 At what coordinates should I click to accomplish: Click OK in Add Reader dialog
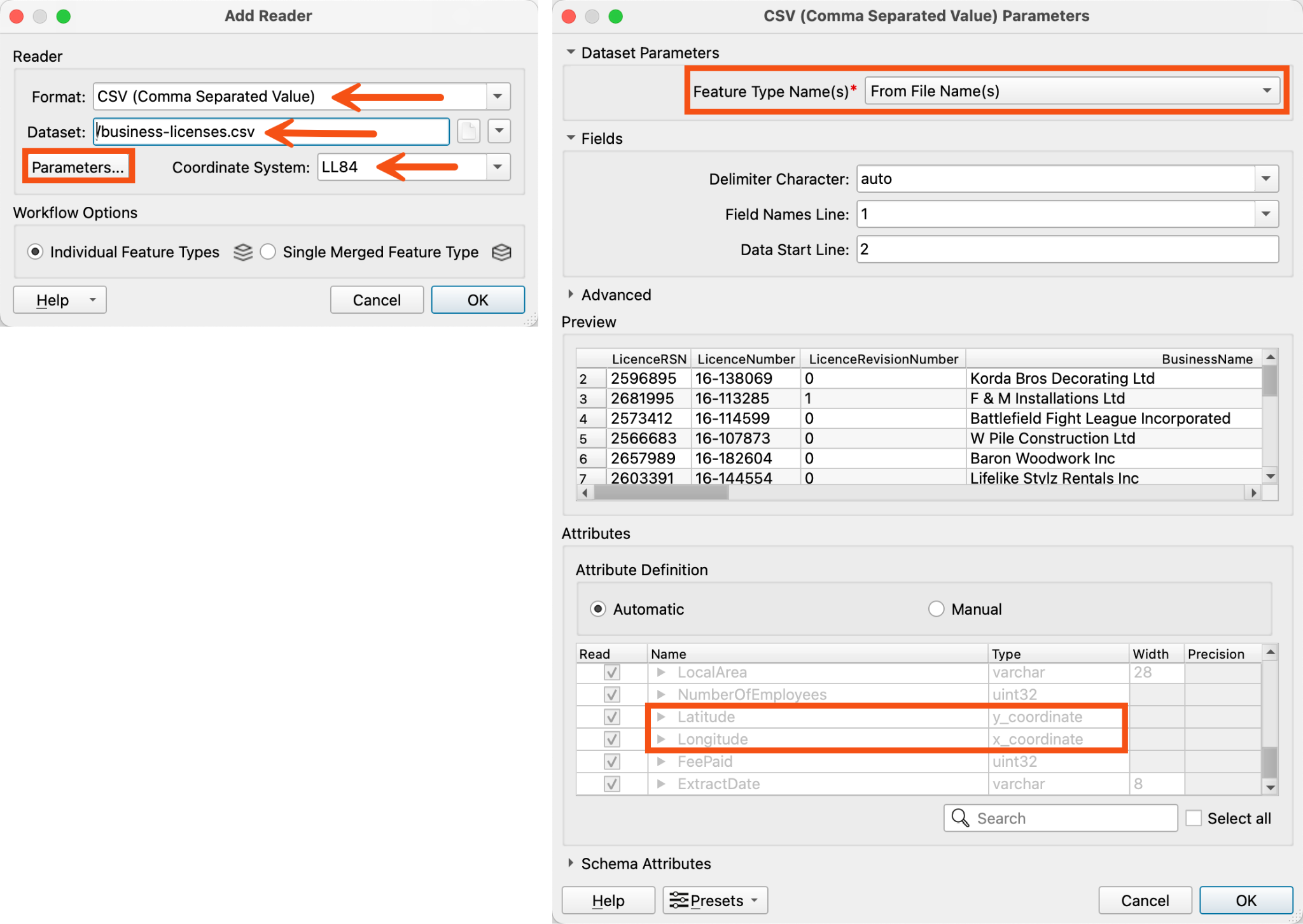pos(478,300)
